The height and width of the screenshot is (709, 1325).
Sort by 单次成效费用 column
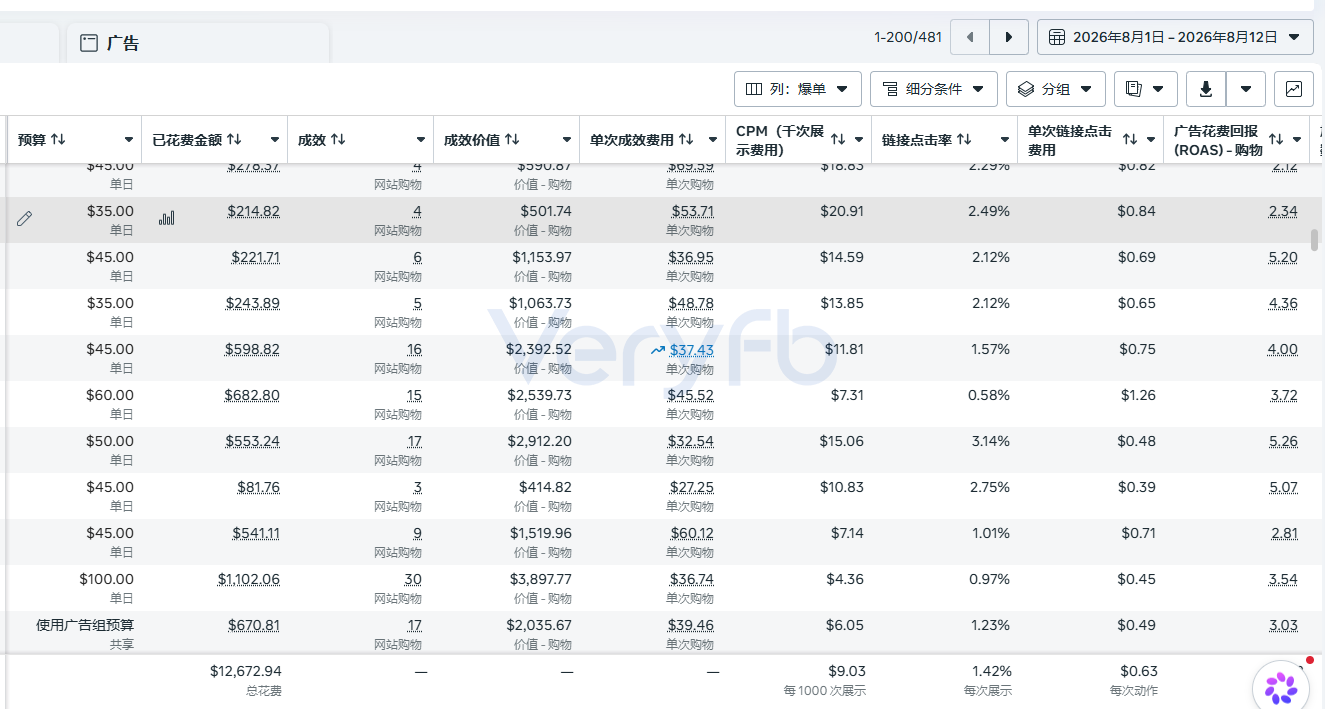686,139
